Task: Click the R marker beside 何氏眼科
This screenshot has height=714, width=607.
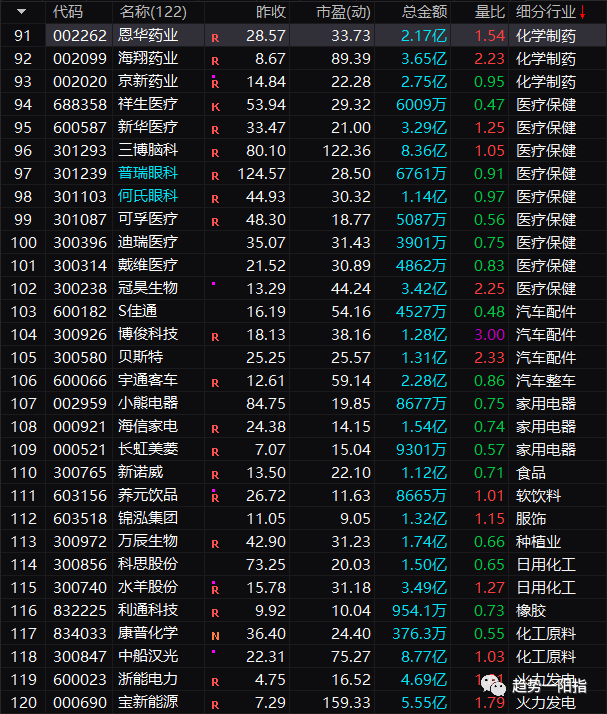Action: 215,199
